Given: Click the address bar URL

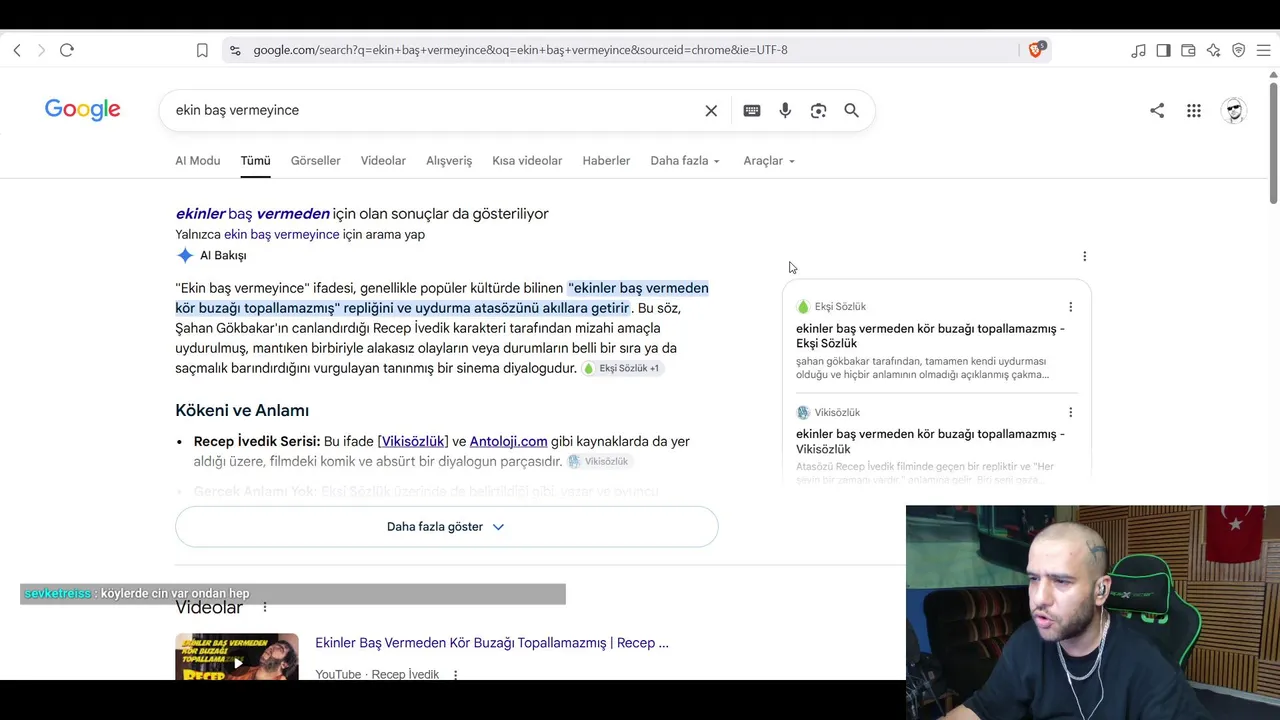Looking at the screenshot, I should tap(520, 50).
